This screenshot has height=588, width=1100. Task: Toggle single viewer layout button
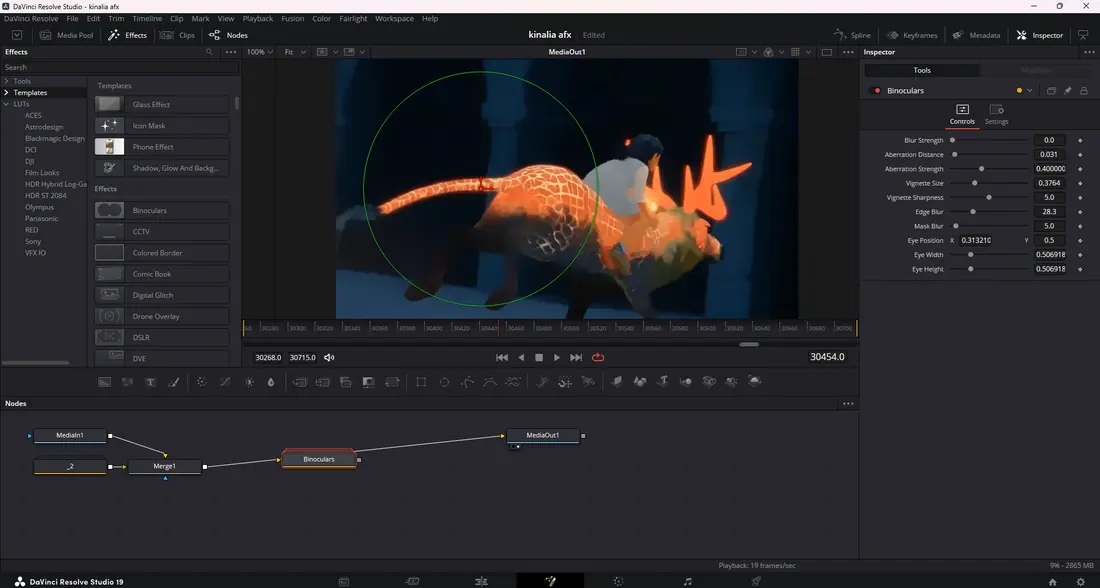pos(827,52)
